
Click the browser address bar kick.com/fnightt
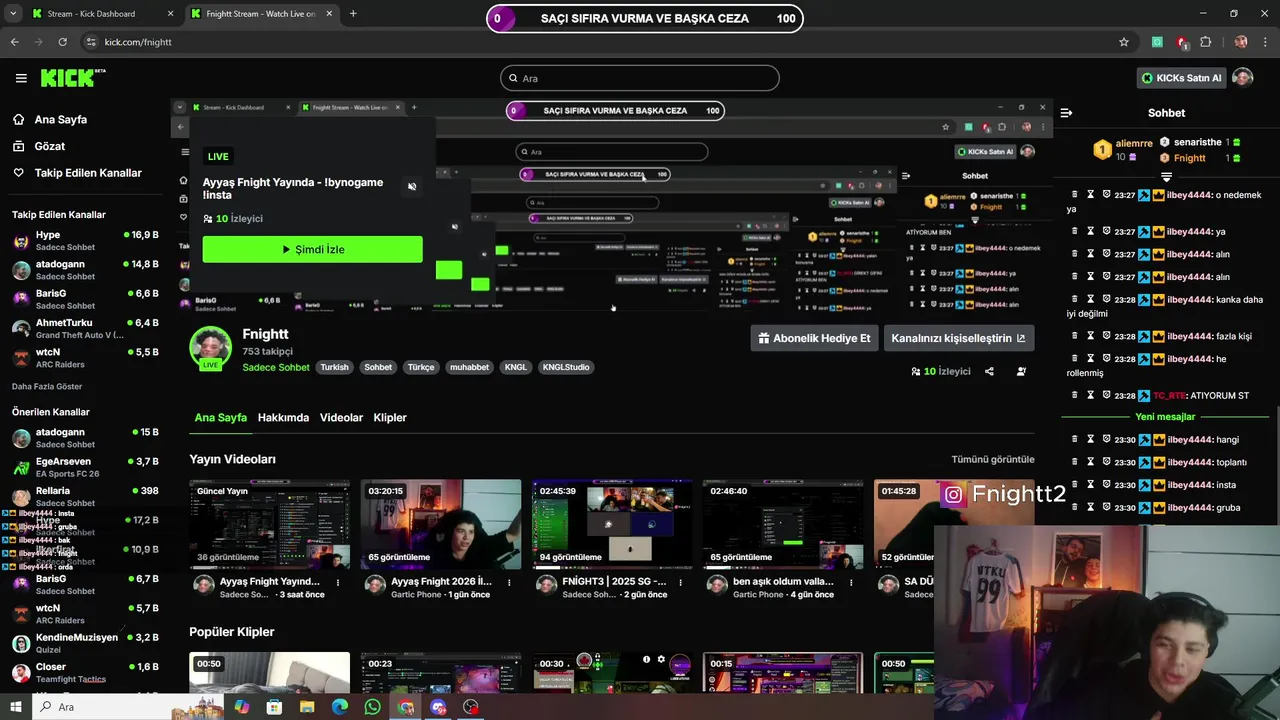pyautogui.click(x=600, y=42)
